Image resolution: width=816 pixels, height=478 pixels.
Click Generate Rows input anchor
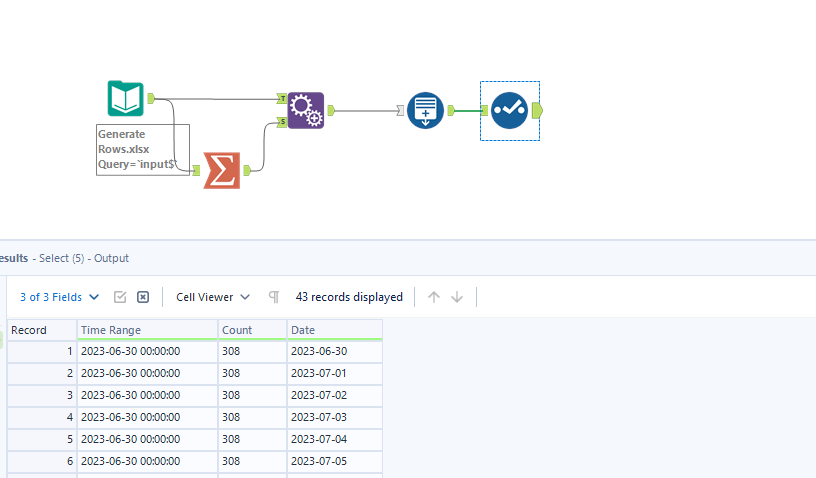(x=400, y=110)
